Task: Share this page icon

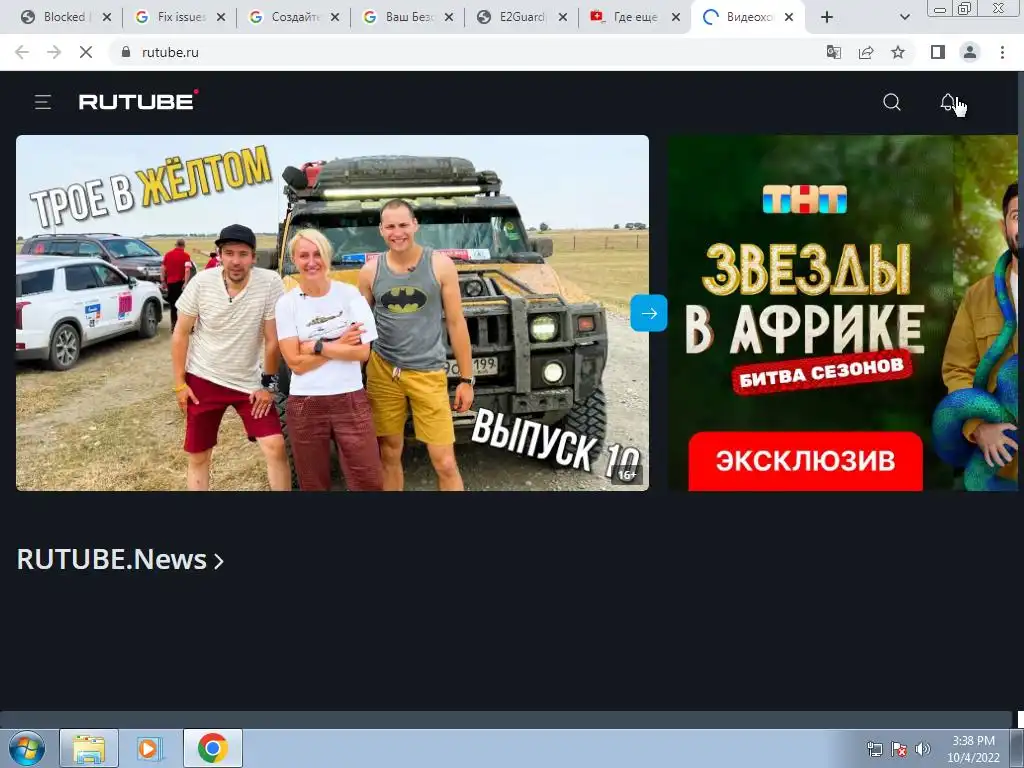Action: [866, 52]
